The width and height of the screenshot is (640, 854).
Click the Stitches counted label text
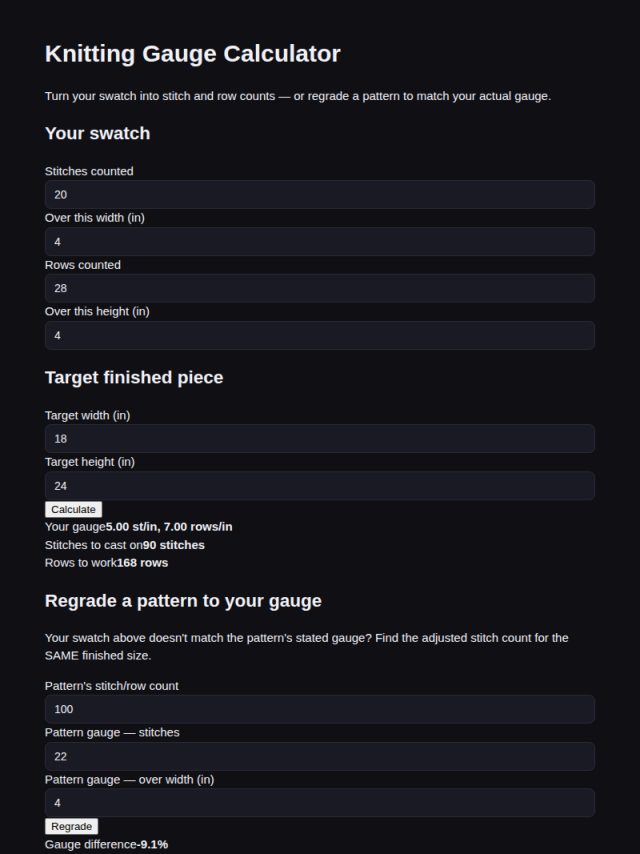click(x=89, y=171)
